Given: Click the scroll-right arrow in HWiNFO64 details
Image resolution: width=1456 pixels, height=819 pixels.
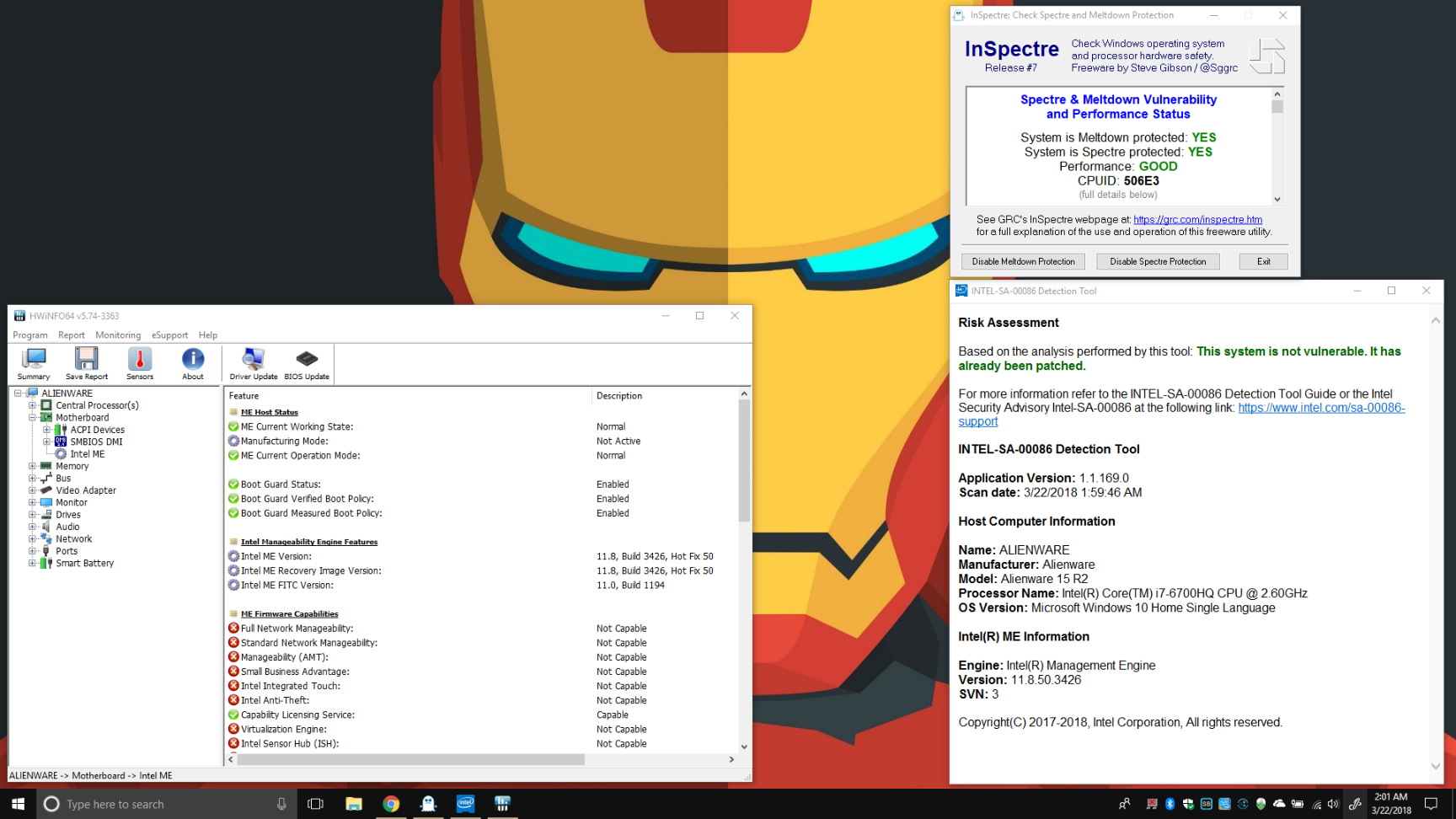Looking at the screenshot, I should [x=731, y=759].
